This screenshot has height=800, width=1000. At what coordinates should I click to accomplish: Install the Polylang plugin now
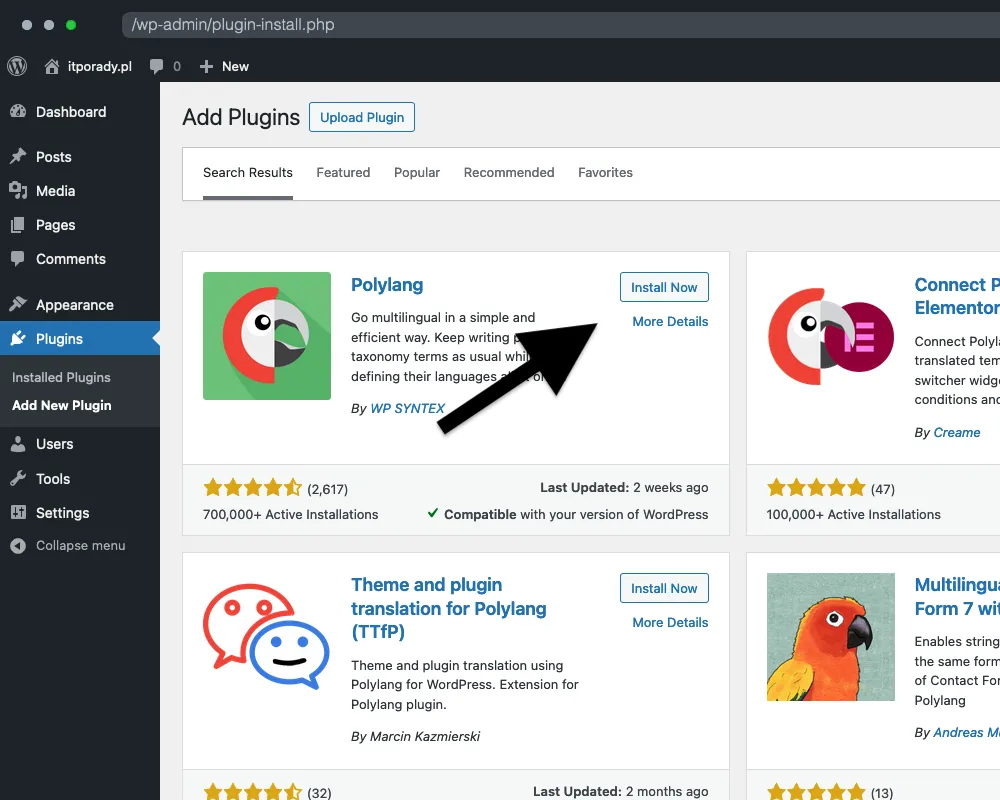(x=664, y=287)
